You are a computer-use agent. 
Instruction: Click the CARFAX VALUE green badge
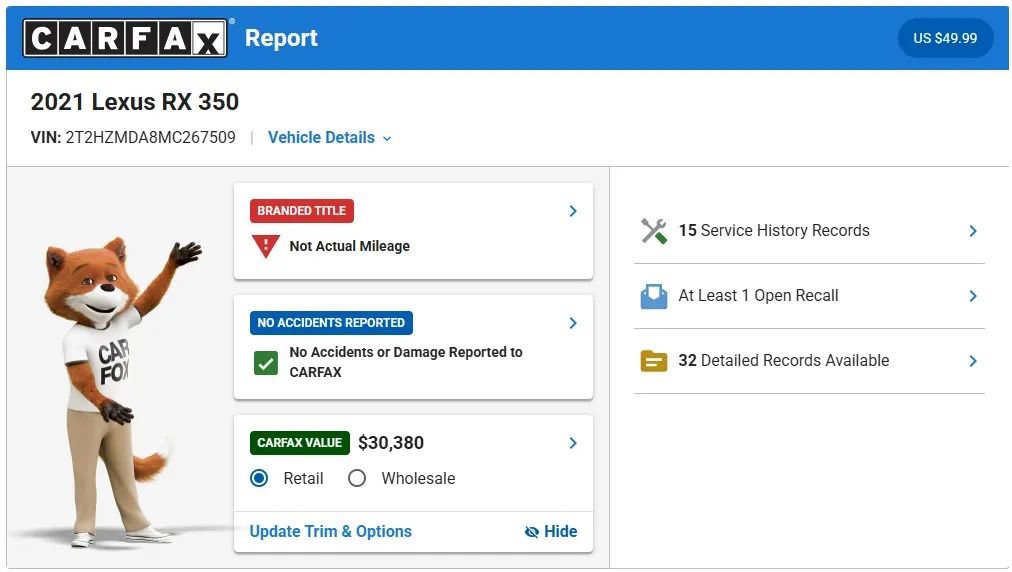point(299,443)
